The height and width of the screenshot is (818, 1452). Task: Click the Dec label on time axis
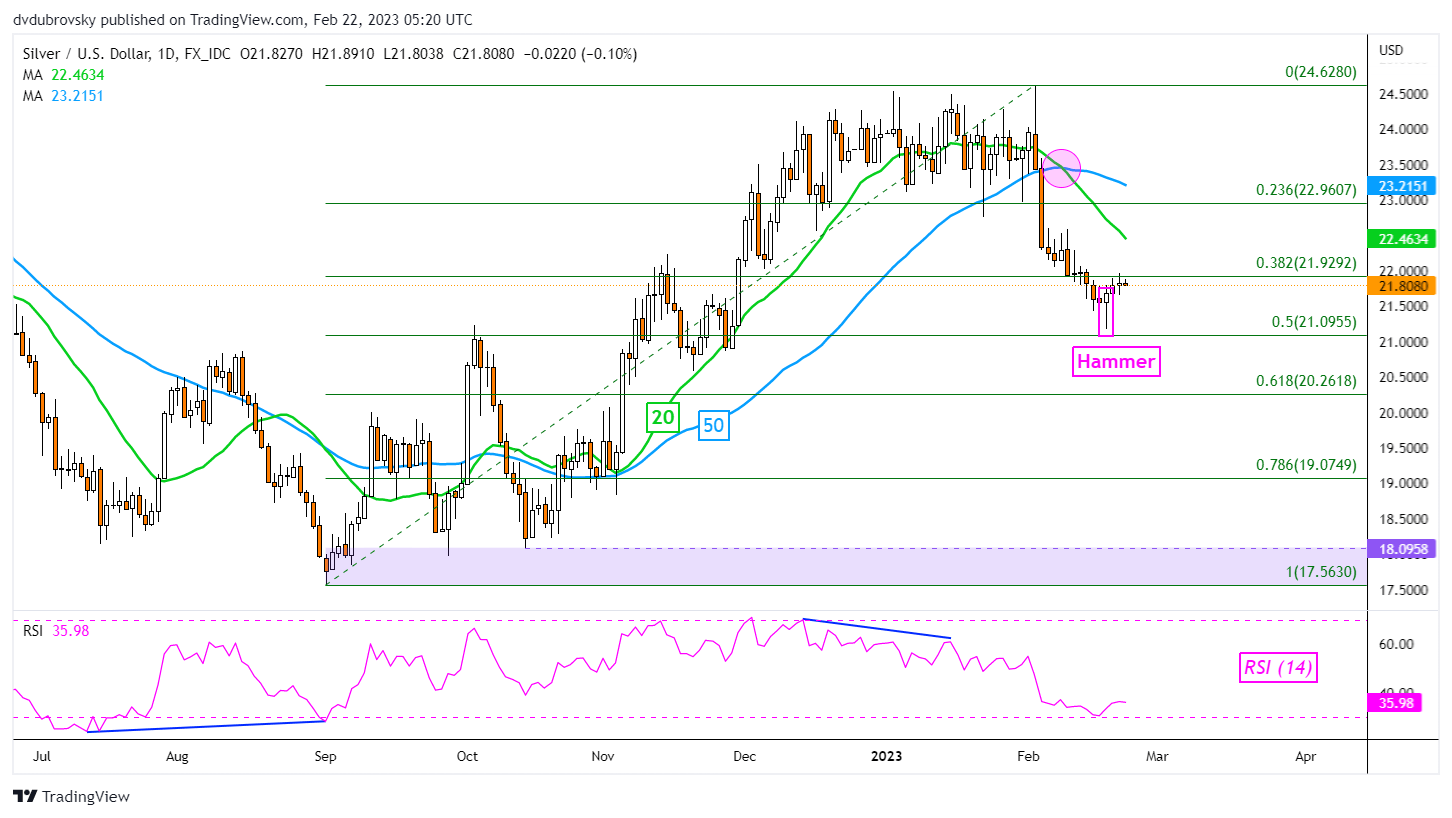(744, 757)
